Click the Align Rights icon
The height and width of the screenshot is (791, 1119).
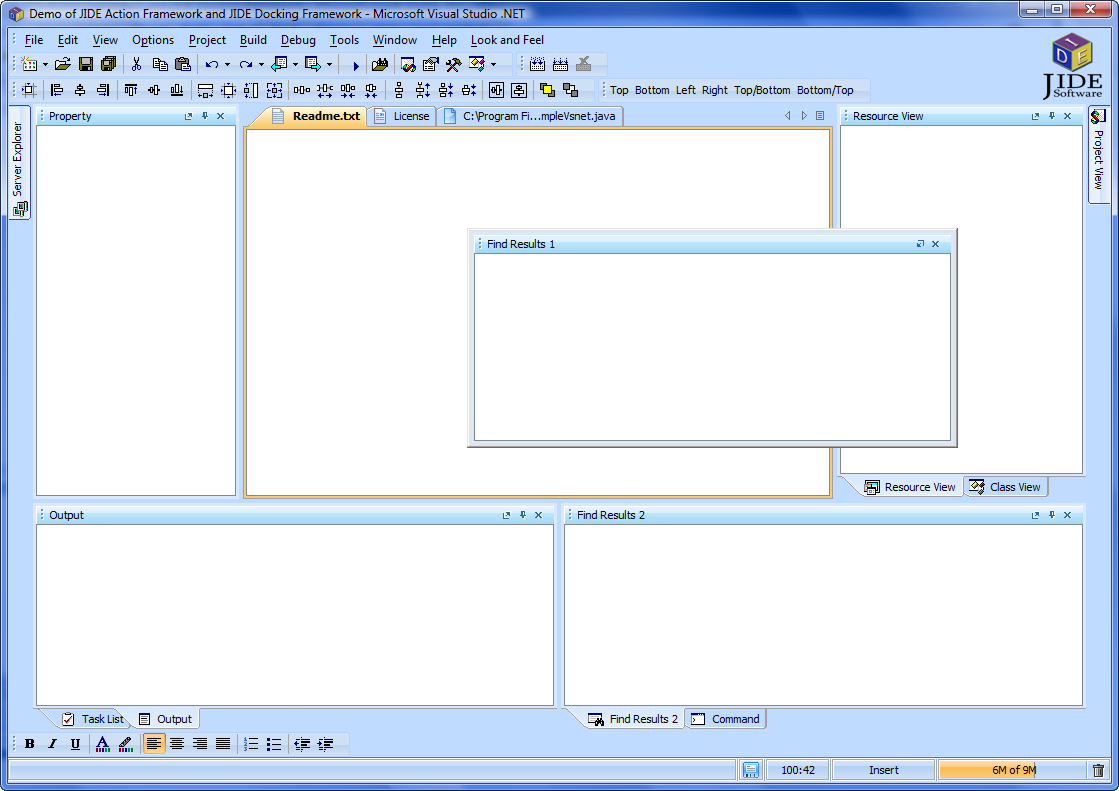(103, 90)
